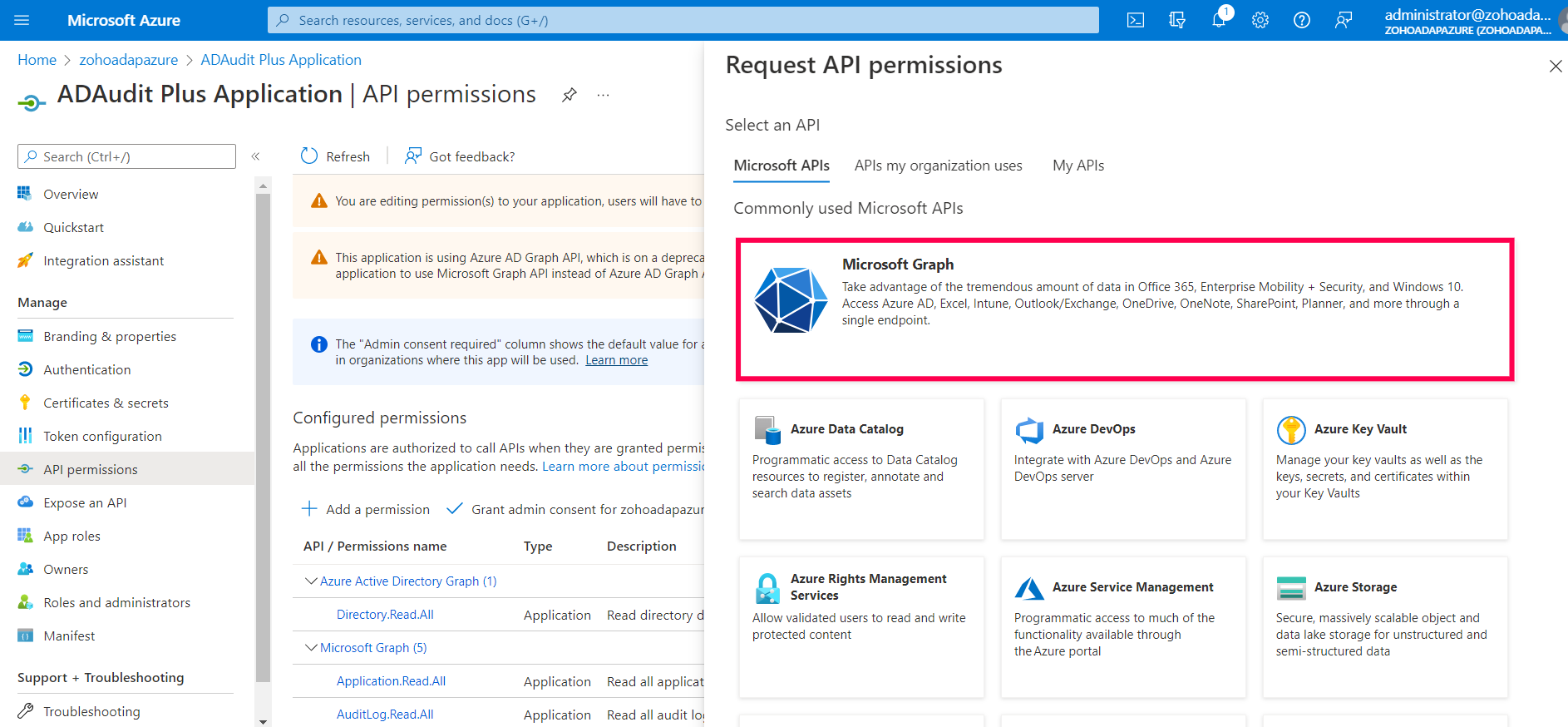Open the Learn more link
Screen dimensions: 1568x727
(616, 360)
